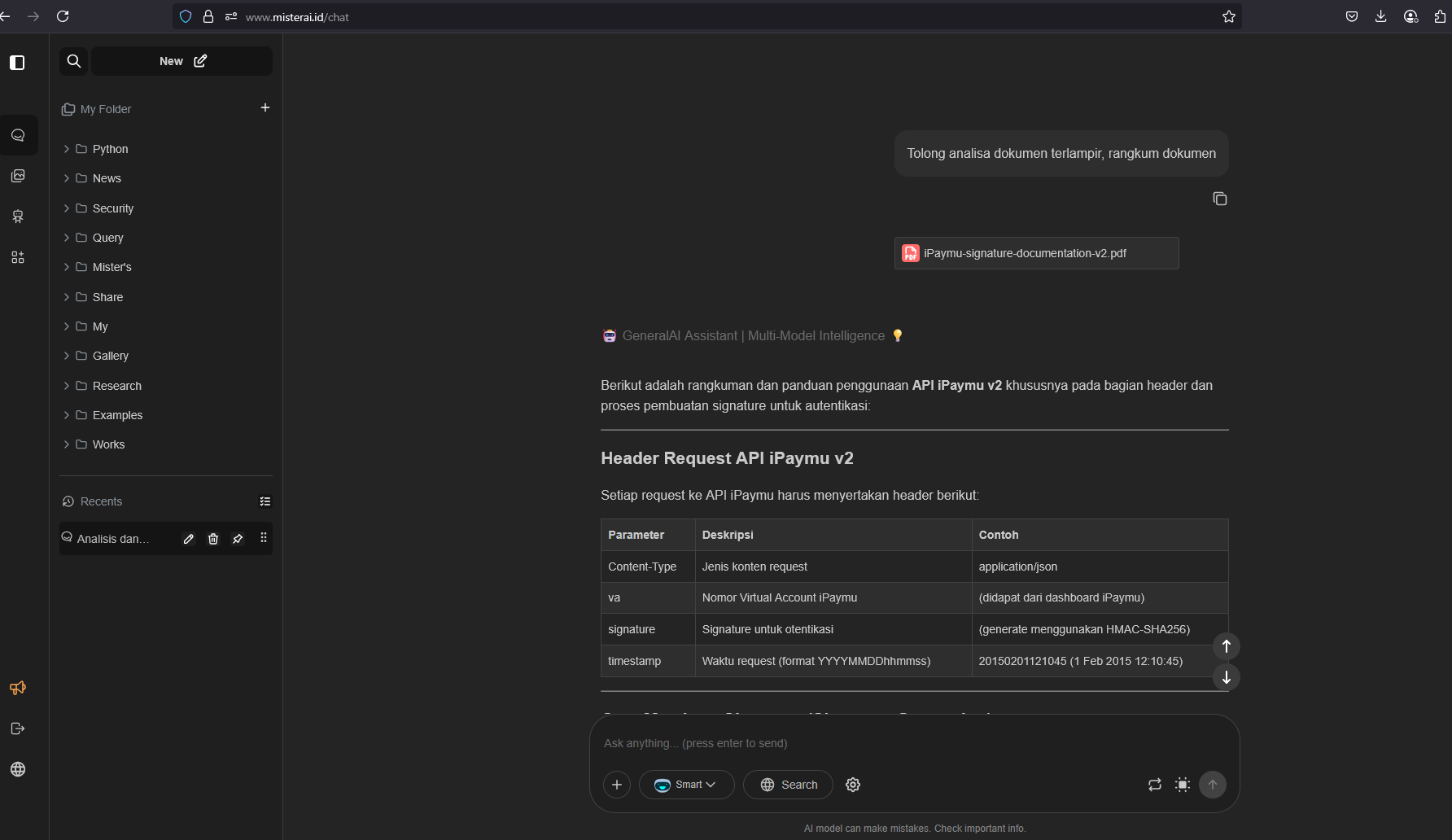This screenshot has height=840, width=1452.
Task: Open chat settings with the gear icon
Action: pyautogui.click(x=852, y=784)
